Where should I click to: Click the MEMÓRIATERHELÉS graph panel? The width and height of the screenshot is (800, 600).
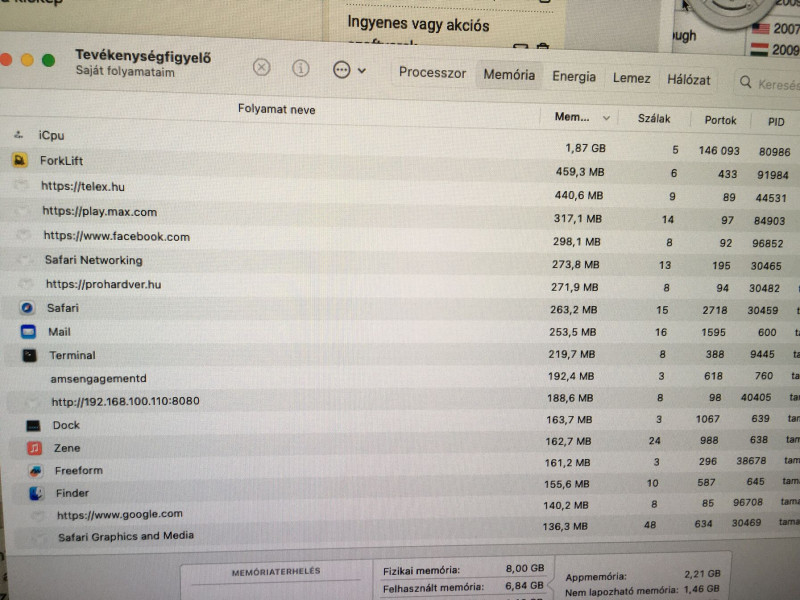pyautogui.click(x=276, y=581)
